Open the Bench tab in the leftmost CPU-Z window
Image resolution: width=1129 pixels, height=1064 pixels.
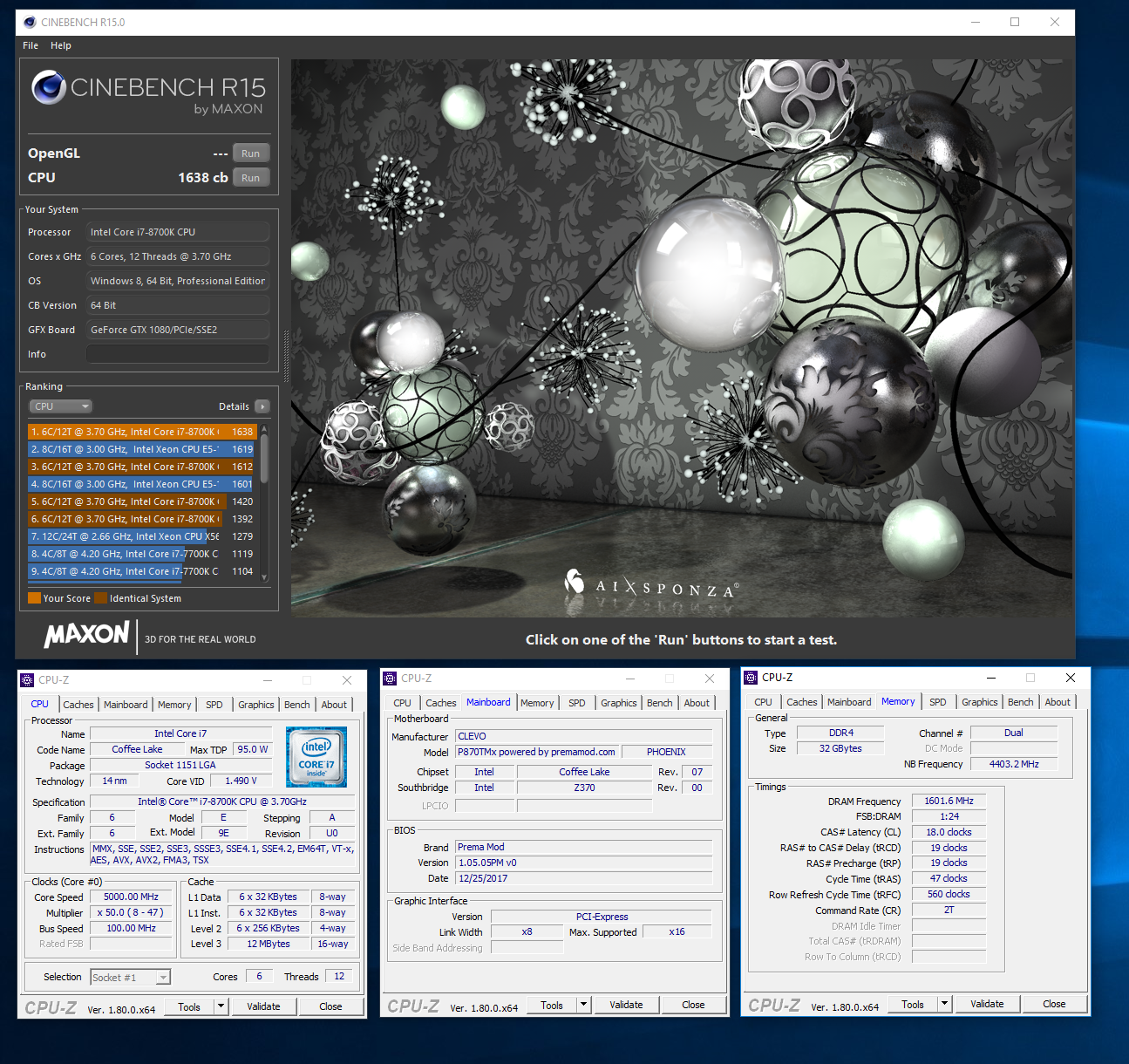296,705
